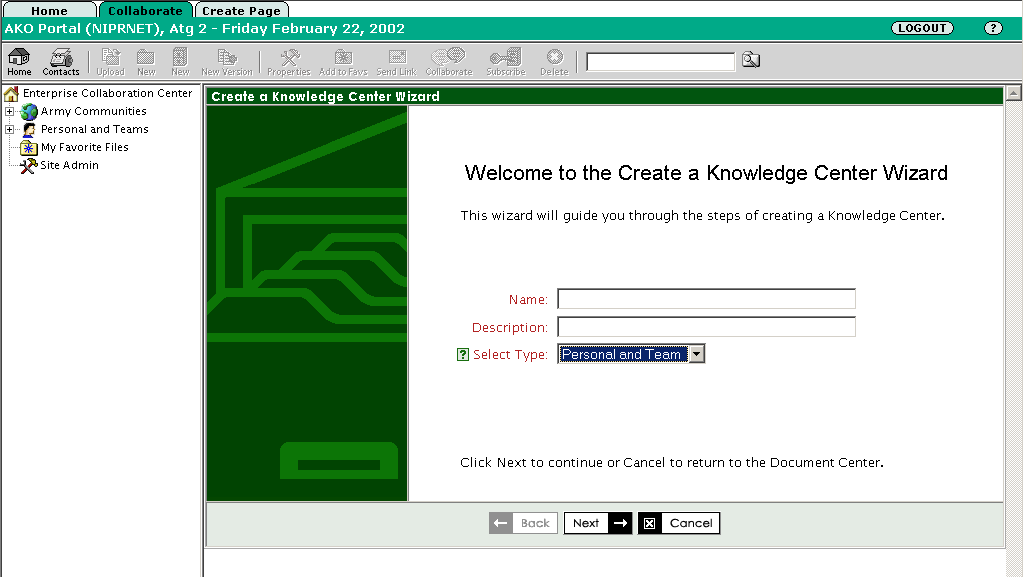Screen dimensions: 1024x577
Task: Click the Upload toolbar icon
Action: coord(110,58)
